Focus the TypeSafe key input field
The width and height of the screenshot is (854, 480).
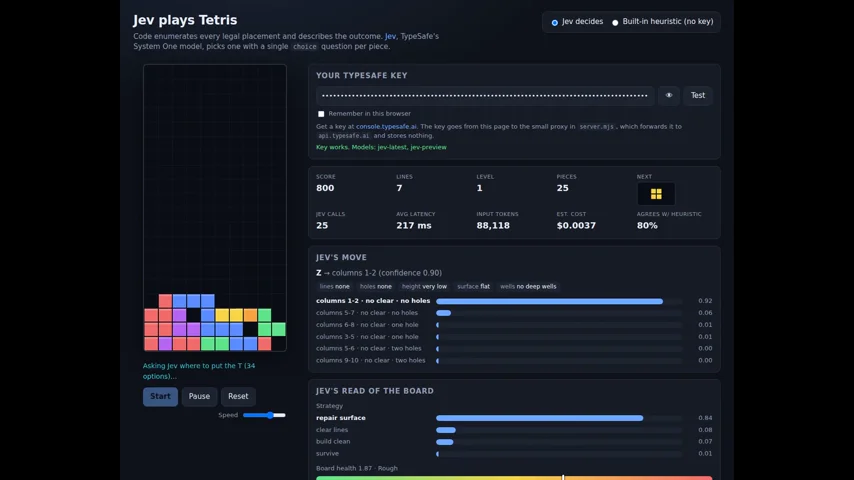(x=485, y=95)
